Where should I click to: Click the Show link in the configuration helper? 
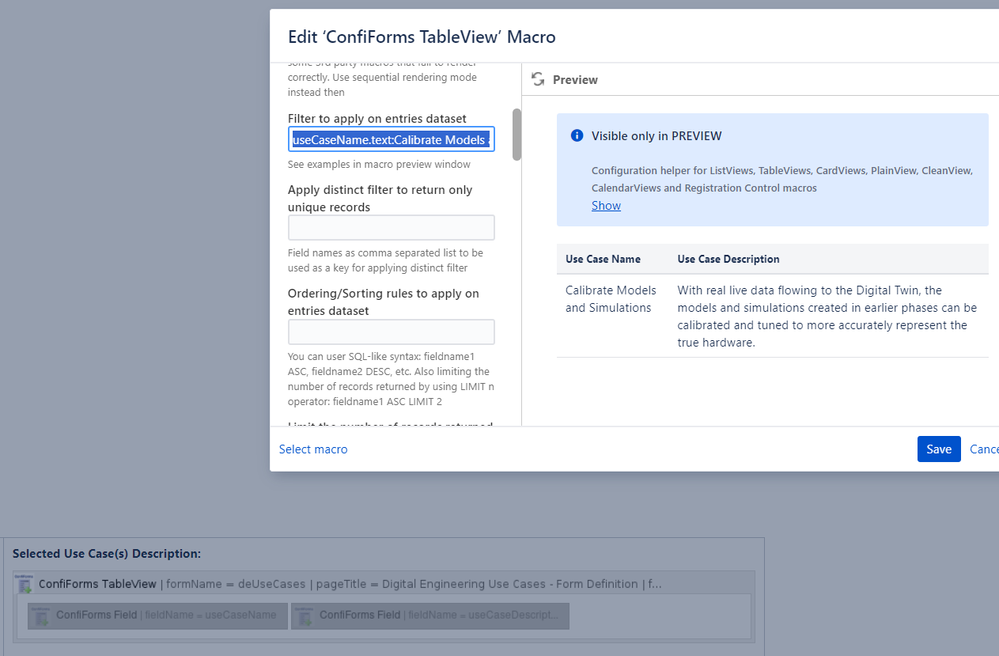[x=606, y=206]
